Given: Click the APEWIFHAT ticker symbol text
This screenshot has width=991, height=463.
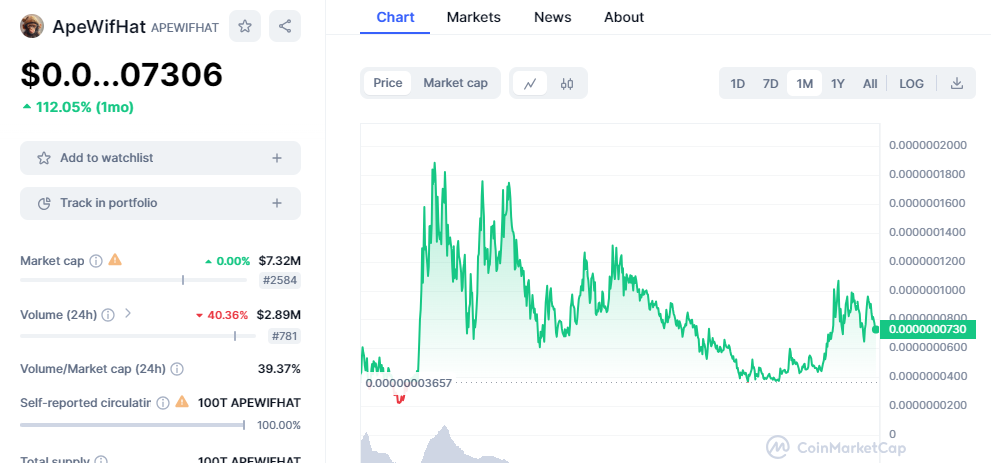Looking at the screenshot, I should (x=185, y=28).
